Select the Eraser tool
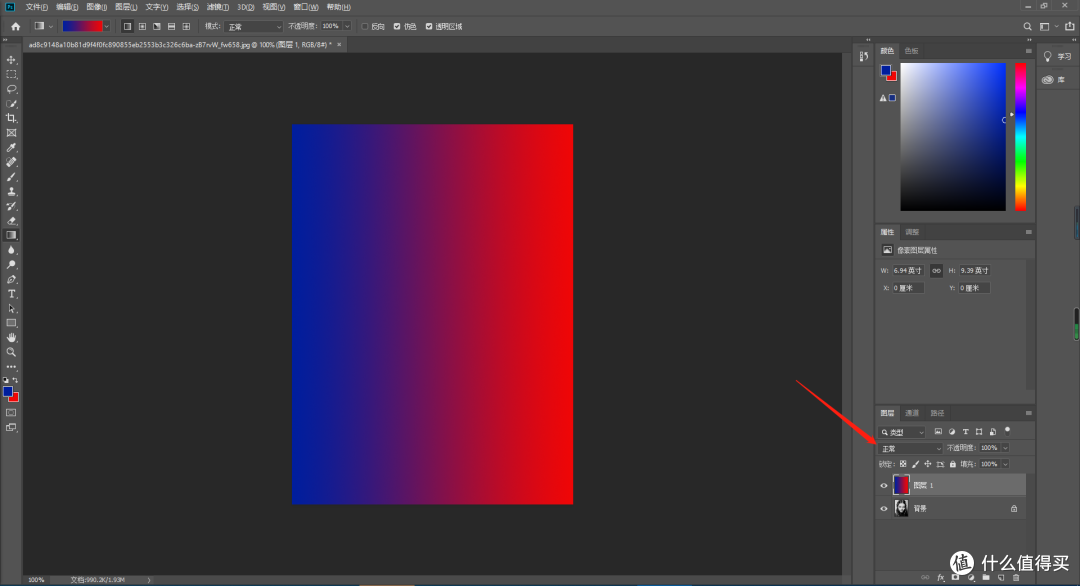This screenshot has height=586, width=1080. tap(11, 221)
